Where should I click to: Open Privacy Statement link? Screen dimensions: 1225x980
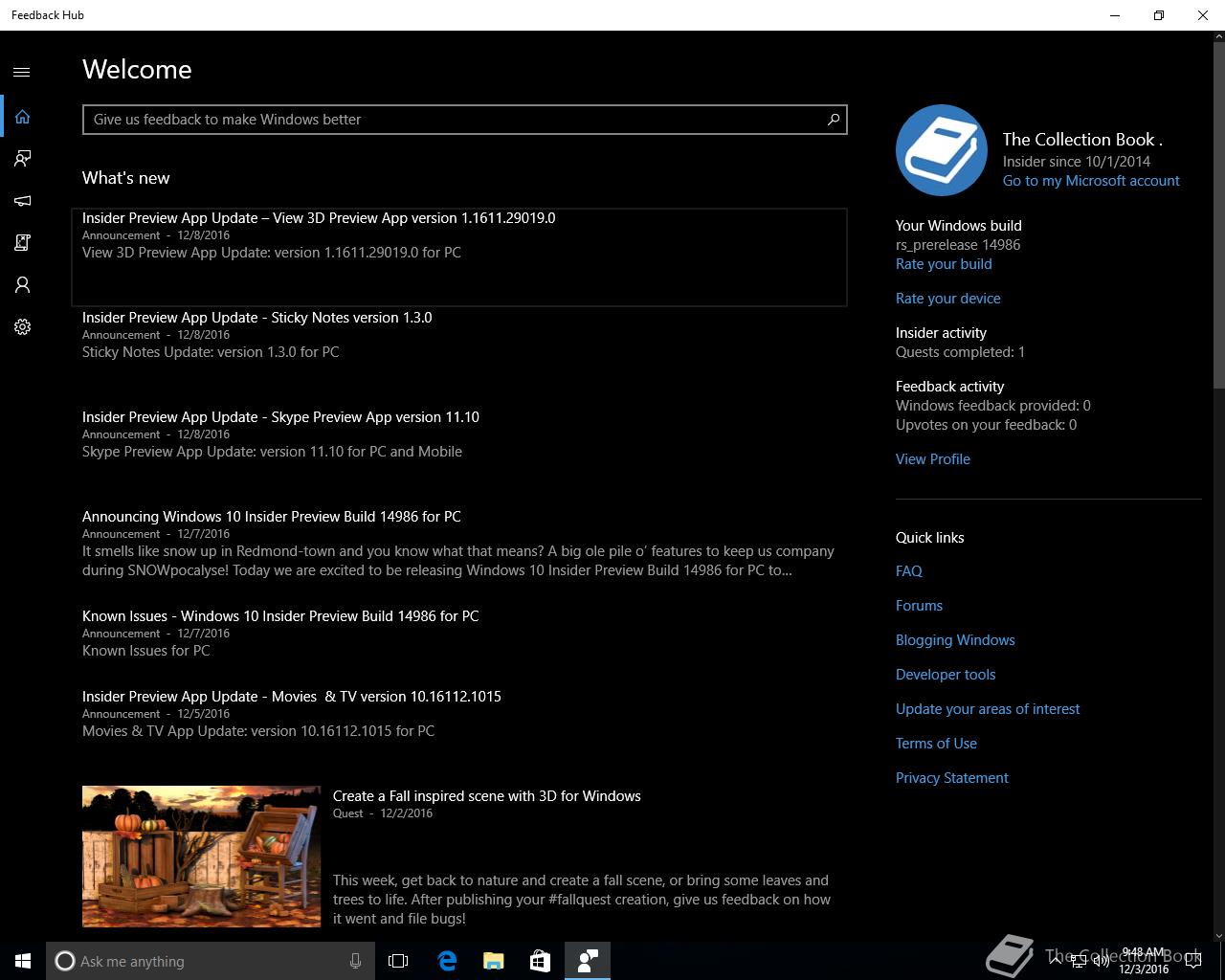click(x=952, y=778)
